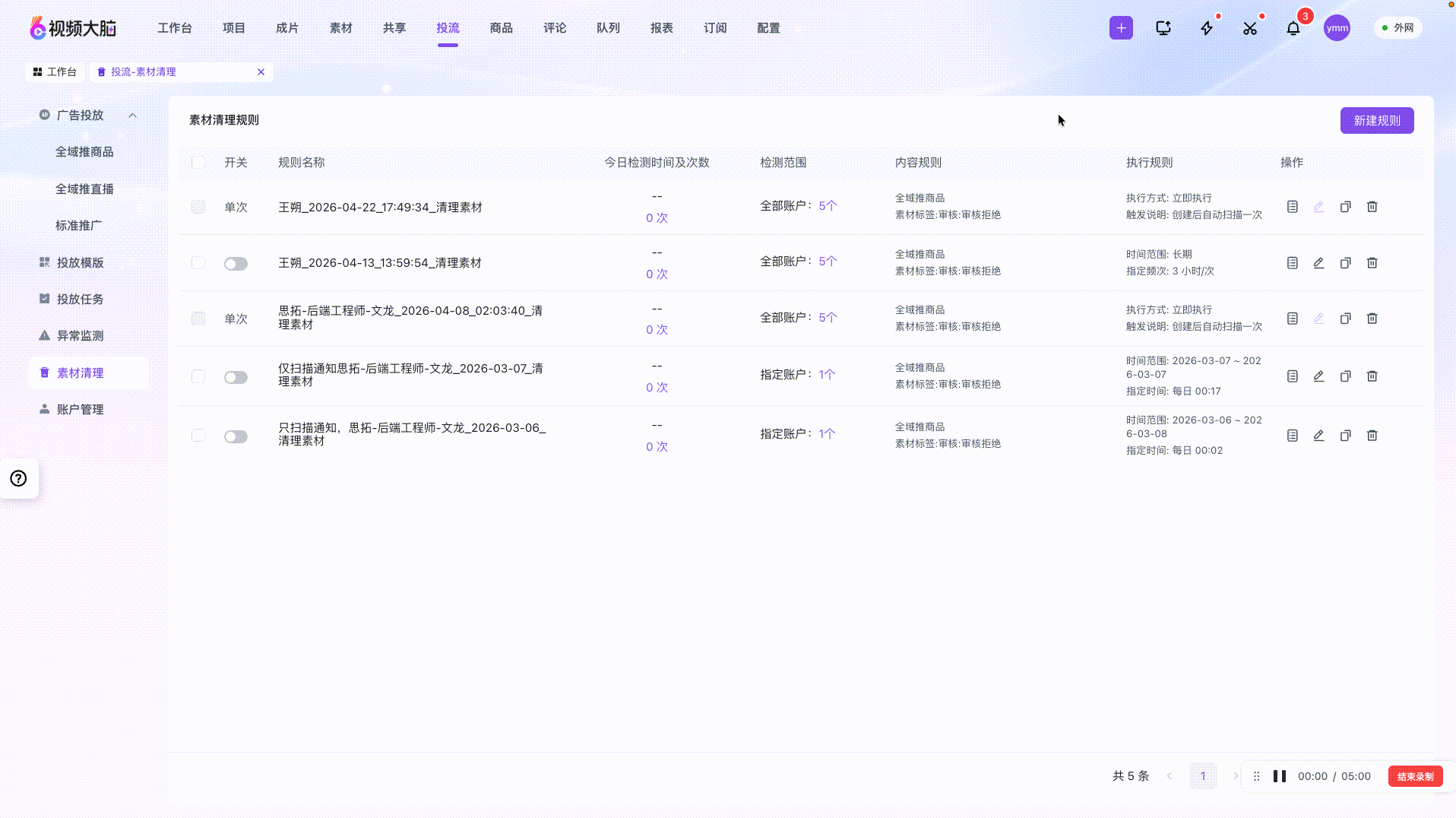1456x818 pixels.
Task: Open 标准推广 in sidebar
Action: [x=78, y=225]
